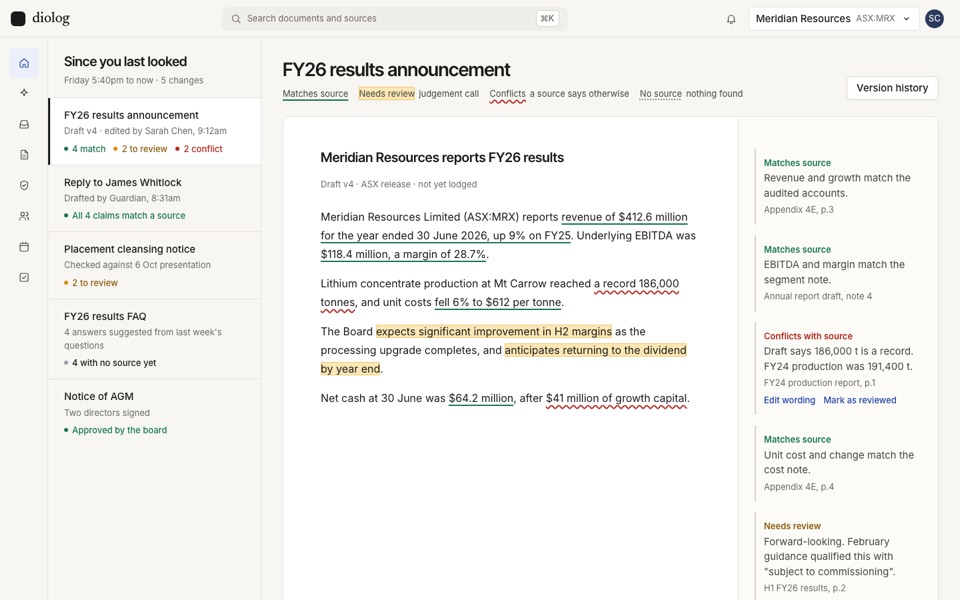Click the Mark as reviewed link
The image size is (960, 600).
point(860,400)
